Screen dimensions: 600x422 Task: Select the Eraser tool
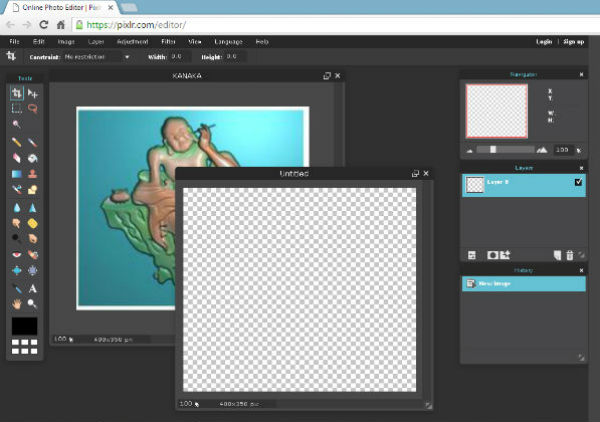tap(16, 158)
